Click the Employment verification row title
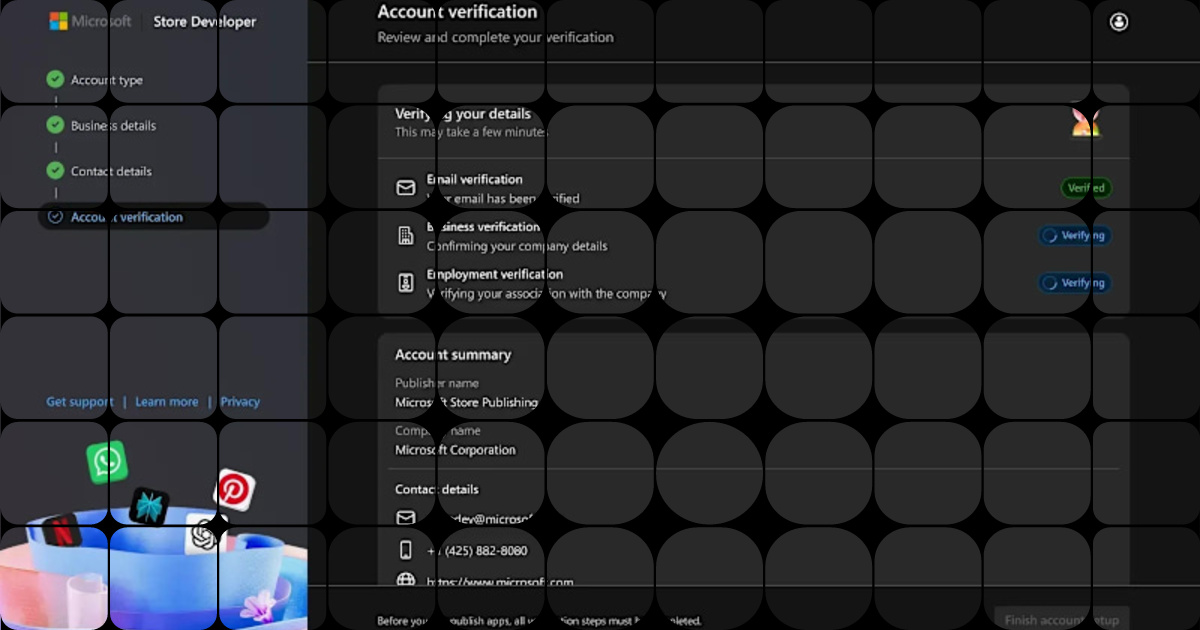 click(495, 274)
